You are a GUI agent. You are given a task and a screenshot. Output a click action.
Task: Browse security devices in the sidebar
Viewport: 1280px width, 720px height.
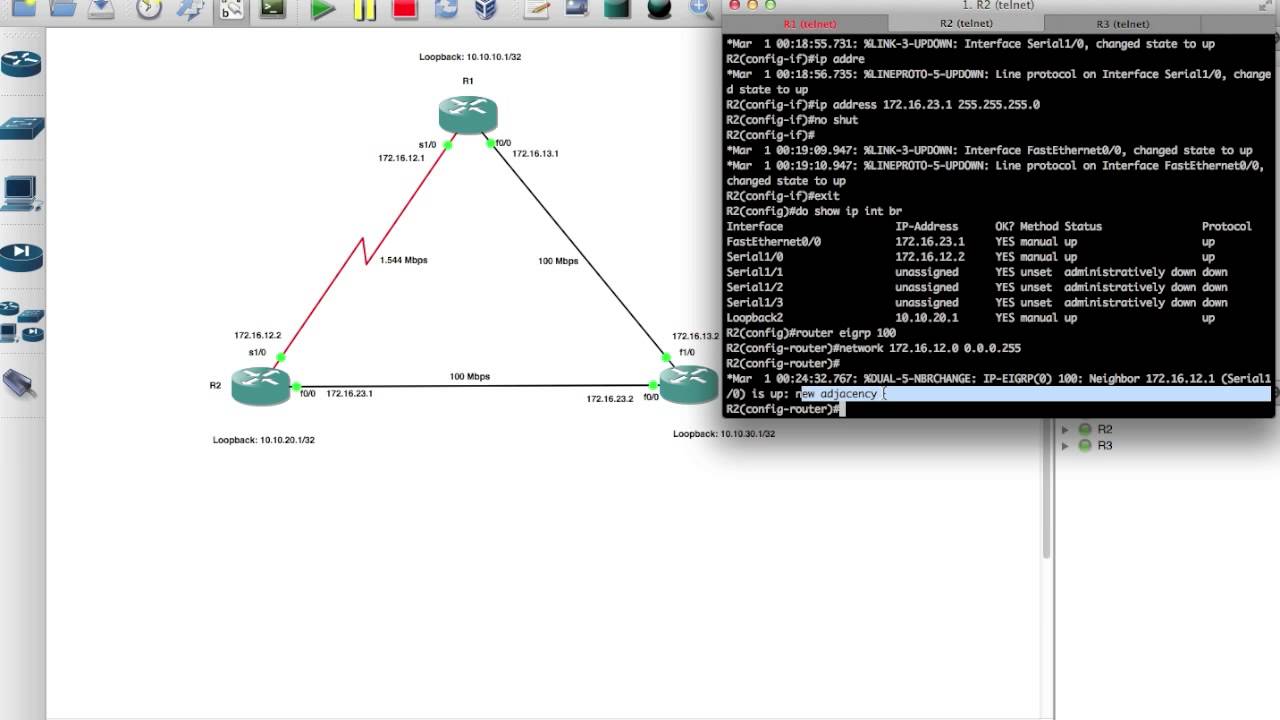pos(21,257)
